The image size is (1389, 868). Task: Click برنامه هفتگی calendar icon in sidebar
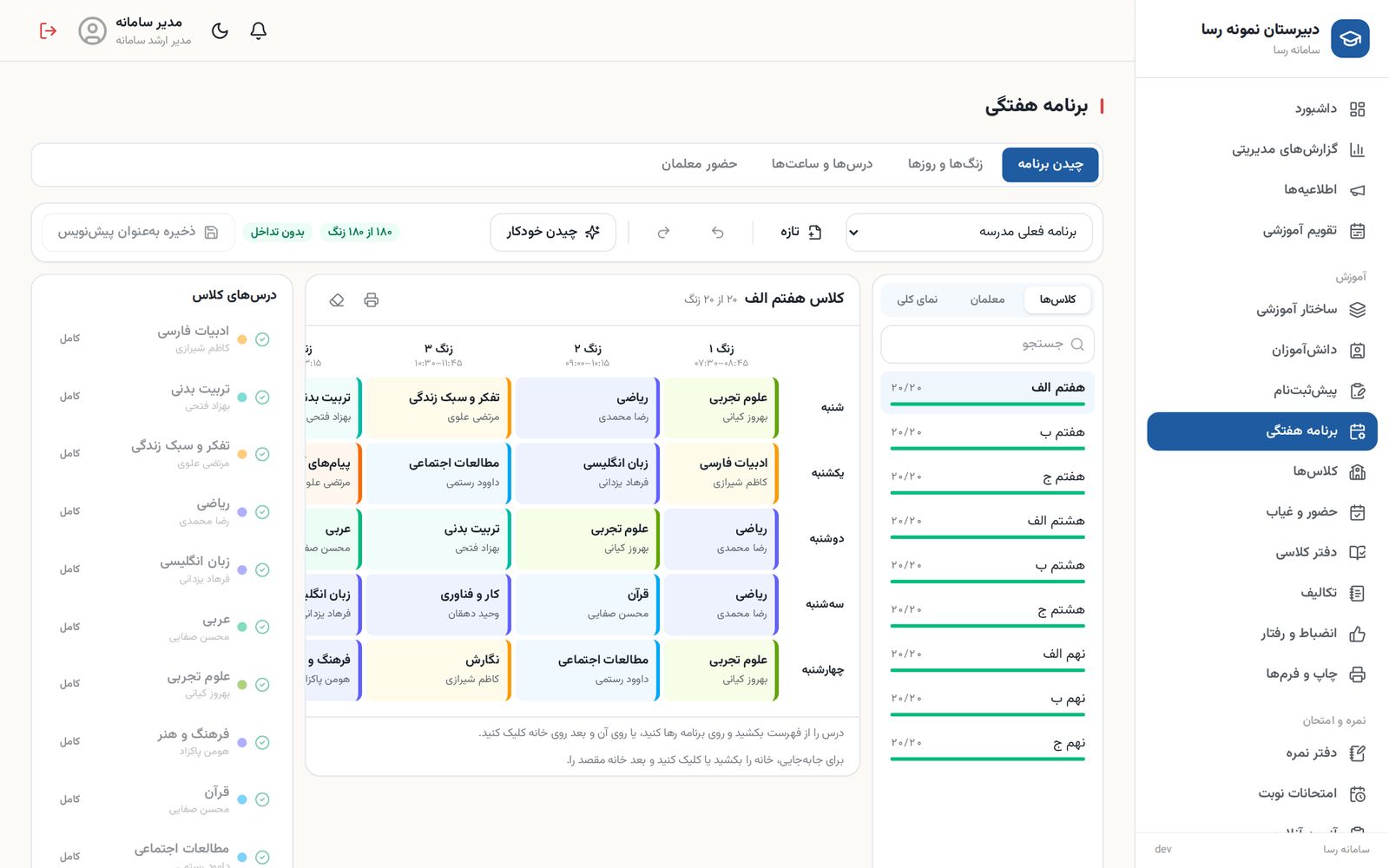[x=1358, y=431]
